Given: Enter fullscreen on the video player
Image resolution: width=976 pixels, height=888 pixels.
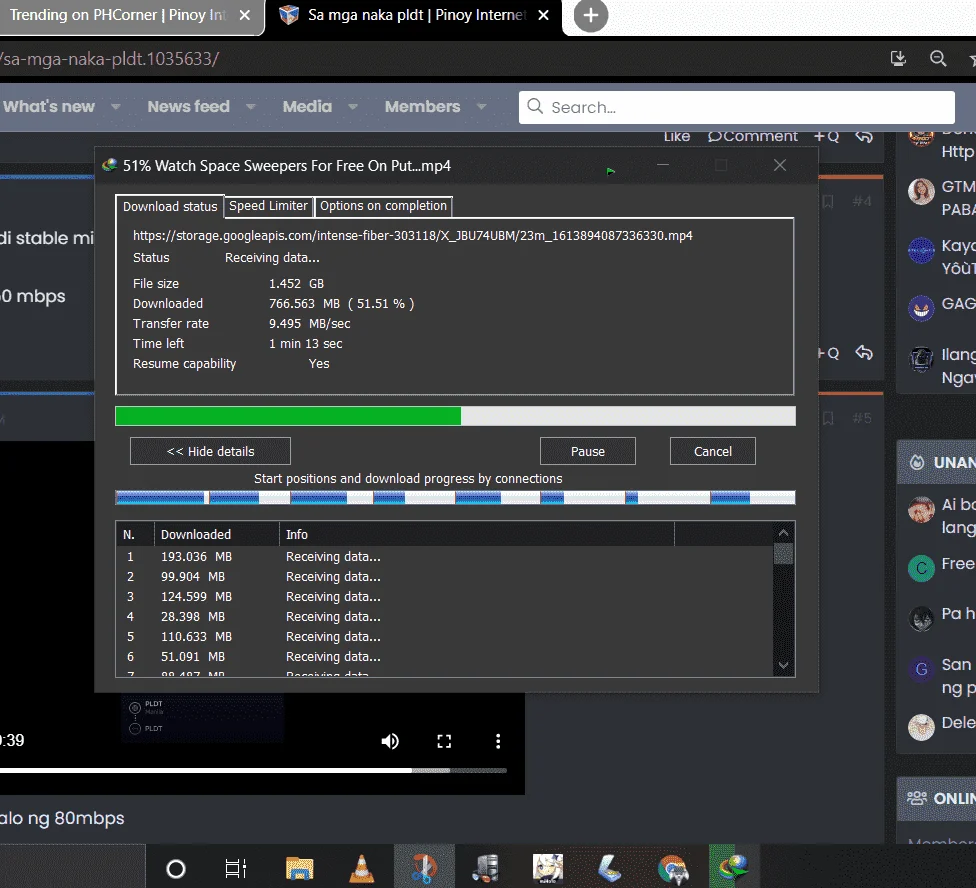Looking at the screenshot, I should click(444, 741).
